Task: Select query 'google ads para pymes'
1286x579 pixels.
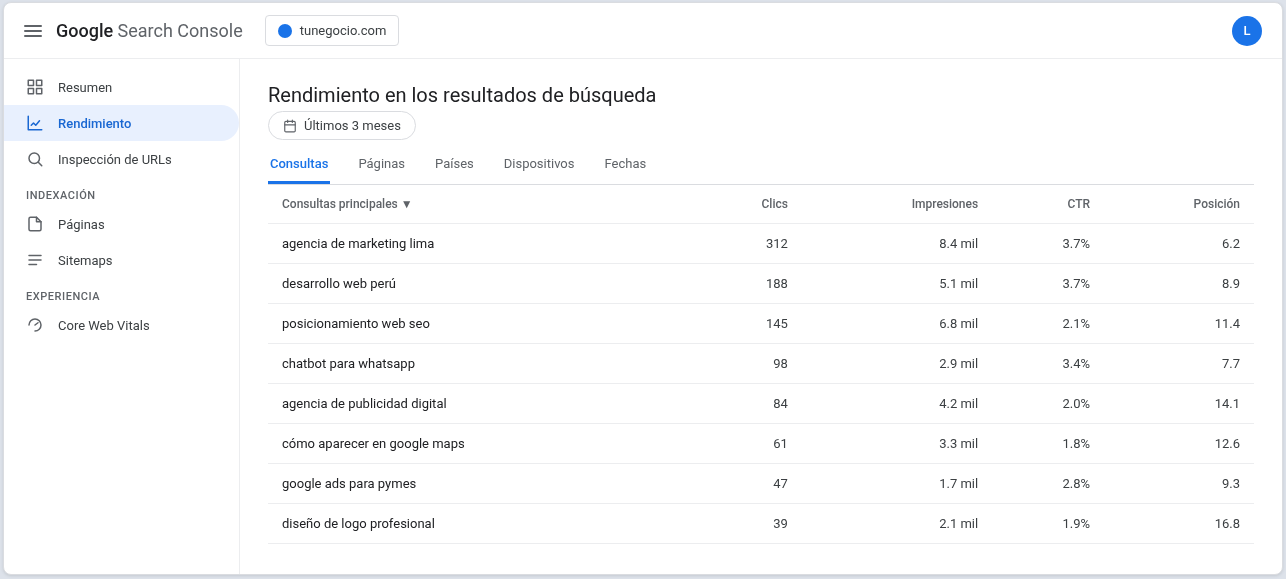Action: click(x=349, y=484)
